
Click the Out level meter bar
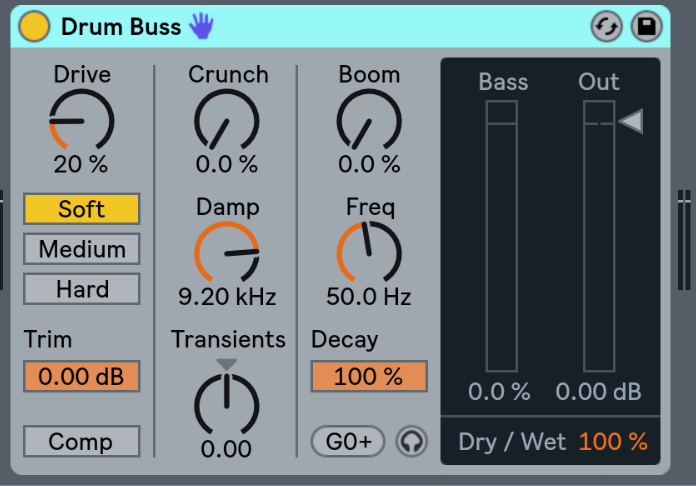(599, 237)
